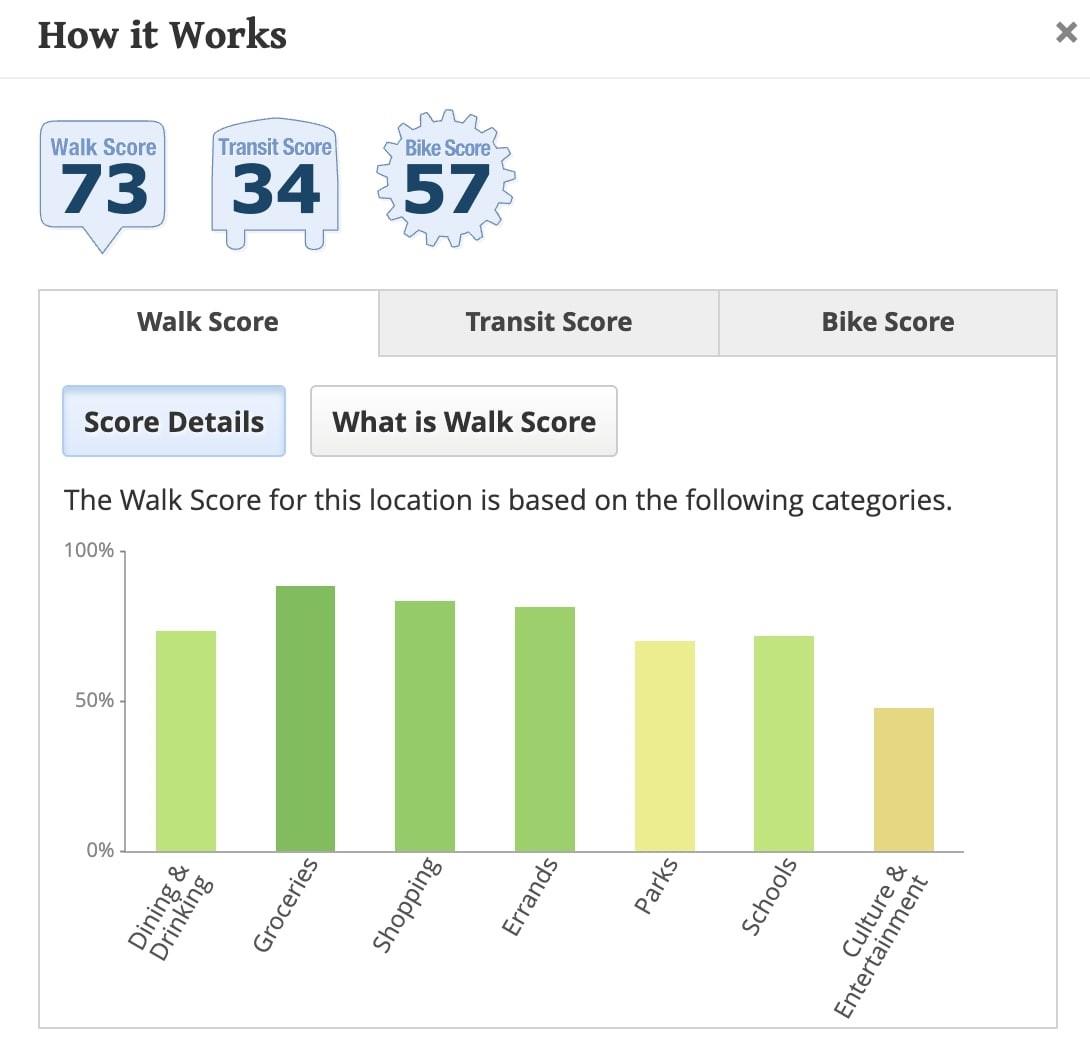
Task: Open the Bike Score tab
Action: pyautogui.click(x=888, y=323)
